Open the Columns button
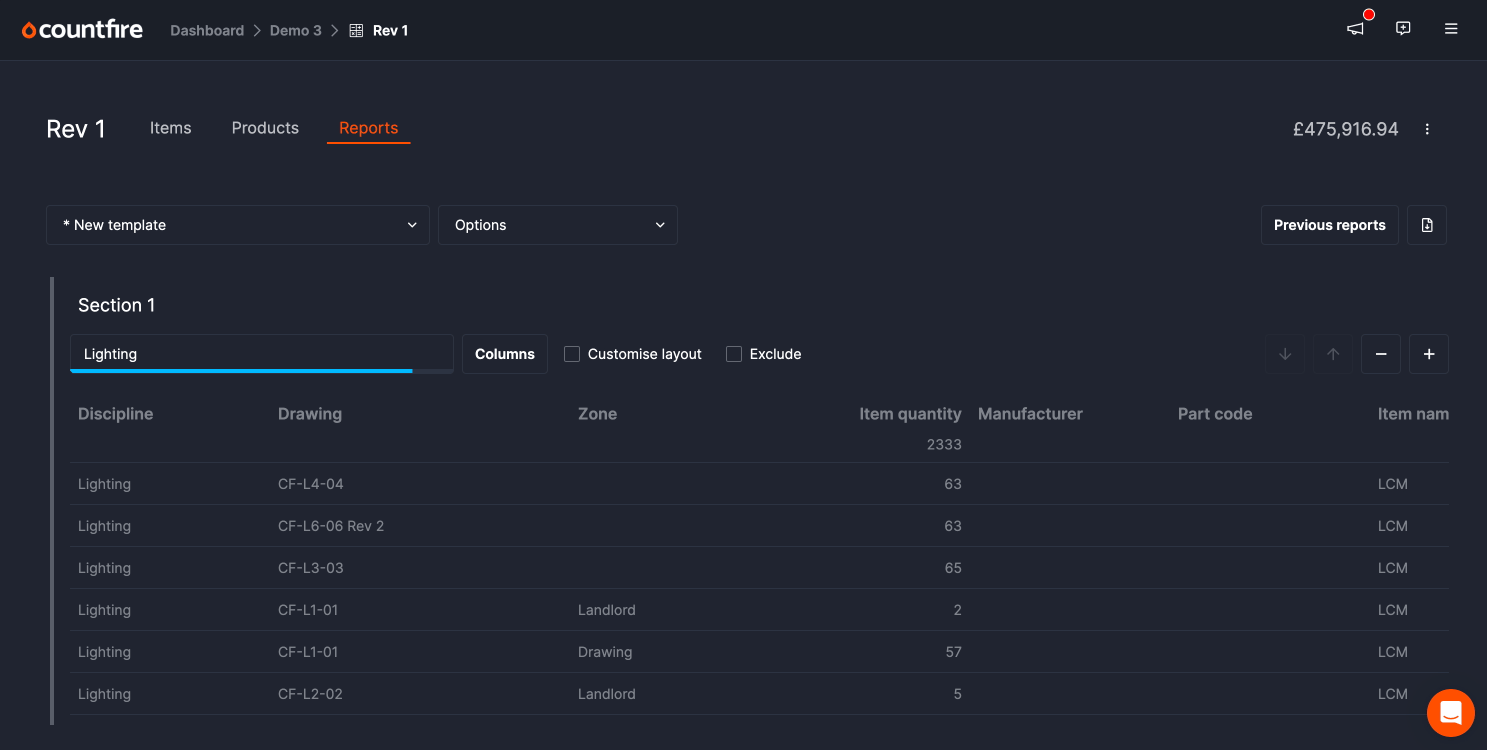The width and height of the screenshot is (1487, 750). click(x=505, y=354)
